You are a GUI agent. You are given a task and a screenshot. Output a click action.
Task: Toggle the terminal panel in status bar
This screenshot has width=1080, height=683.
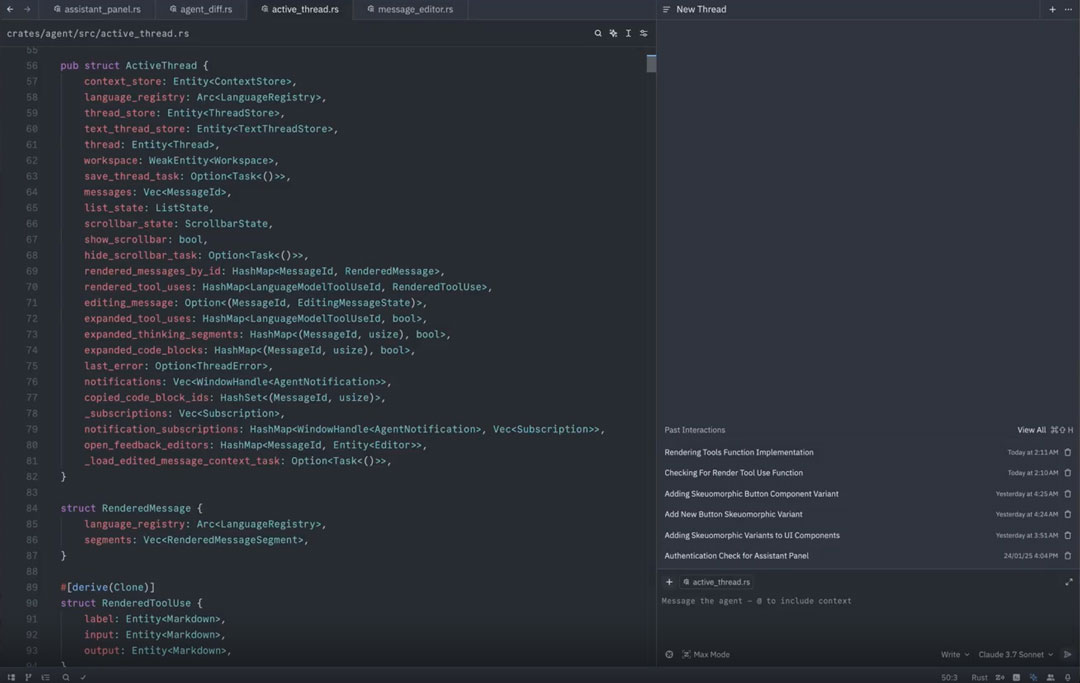(1015, 677)
